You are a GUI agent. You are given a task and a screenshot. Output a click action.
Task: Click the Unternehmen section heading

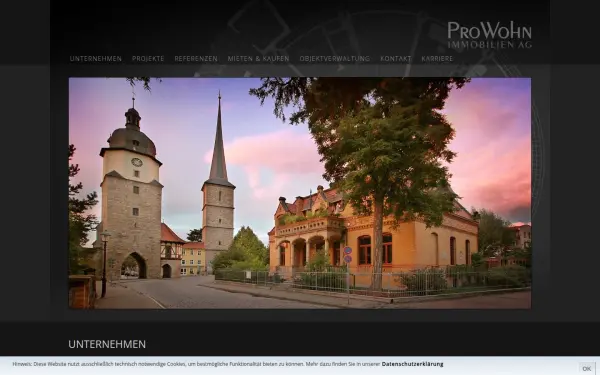click(107, 344)
